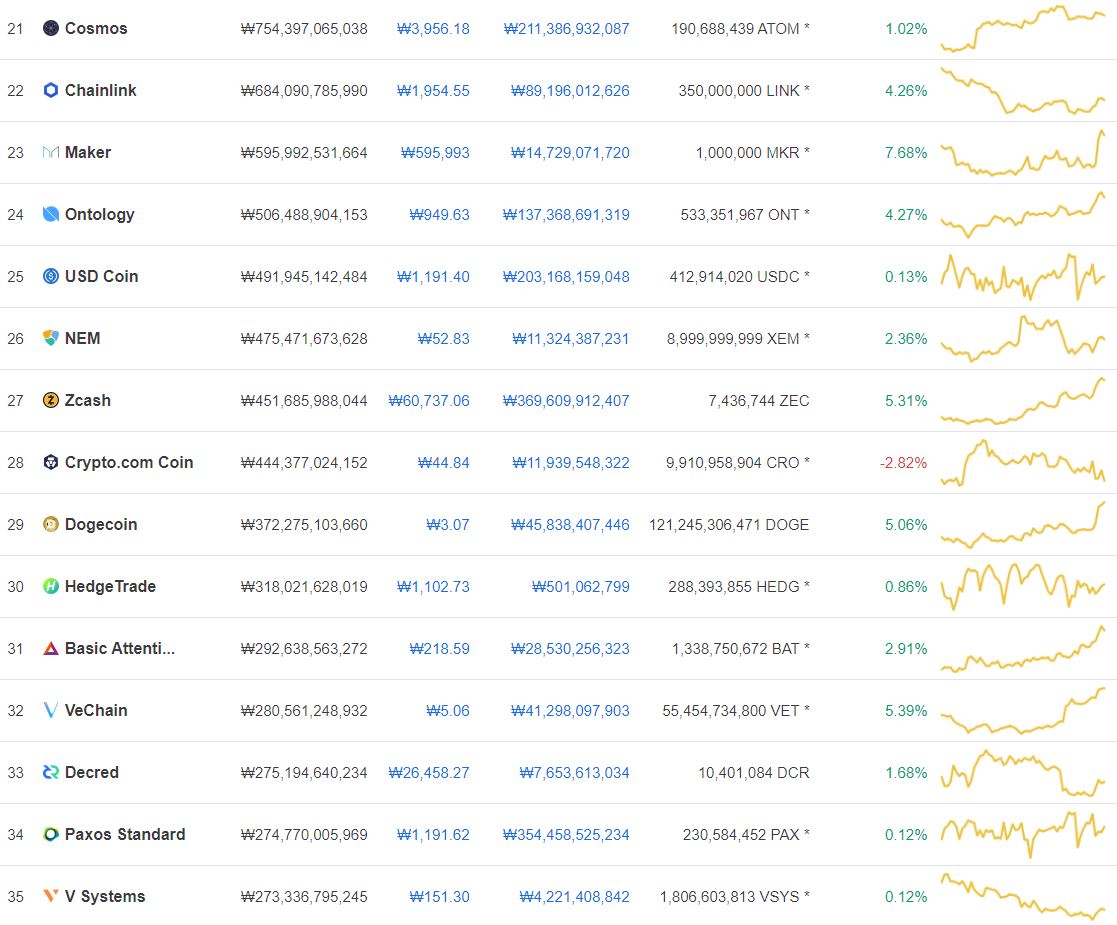The image size is (1117, 925).
Task: Select V Systems rank number 35
Action: point(16,897)
